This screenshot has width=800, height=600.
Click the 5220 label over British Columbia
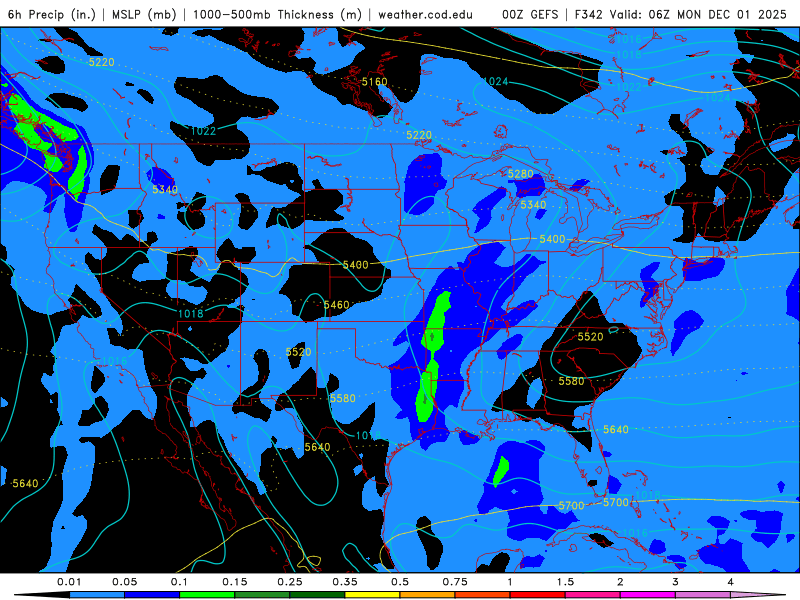[x=102, y=62]
